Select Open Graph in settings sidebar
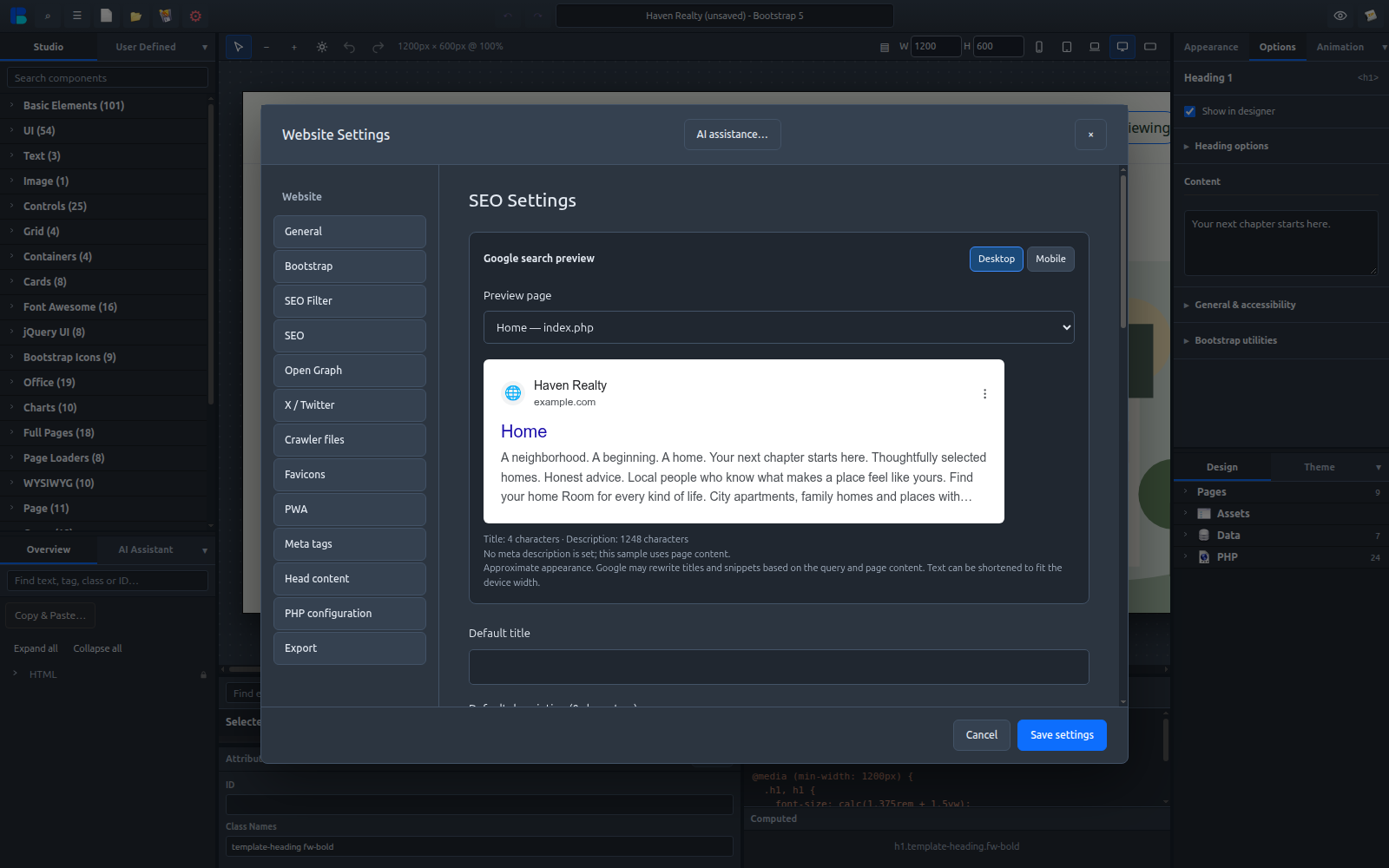 pos(350,371)
